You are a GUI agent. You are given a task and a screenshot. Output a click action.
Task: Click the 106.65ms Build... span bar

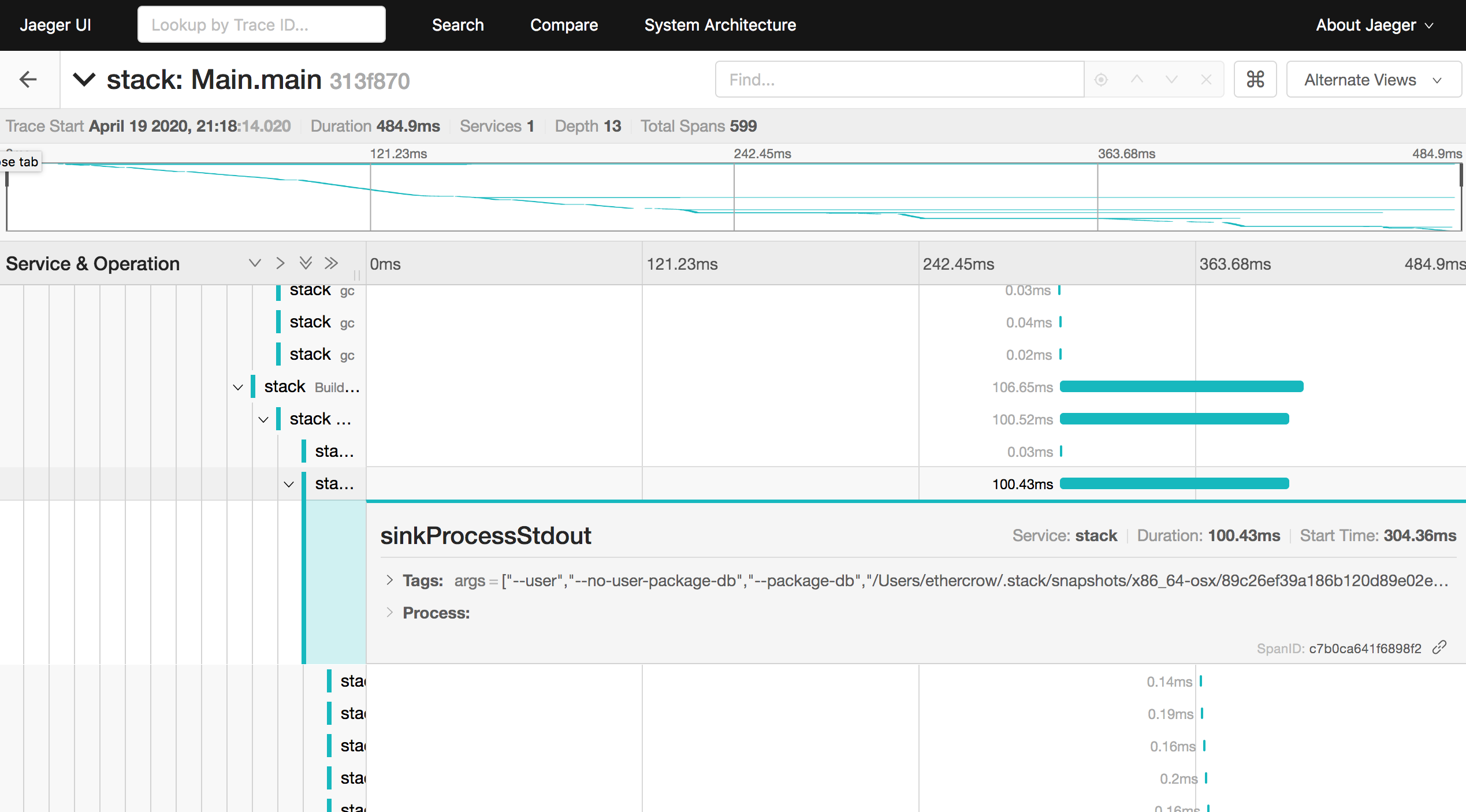[1179, 387]
